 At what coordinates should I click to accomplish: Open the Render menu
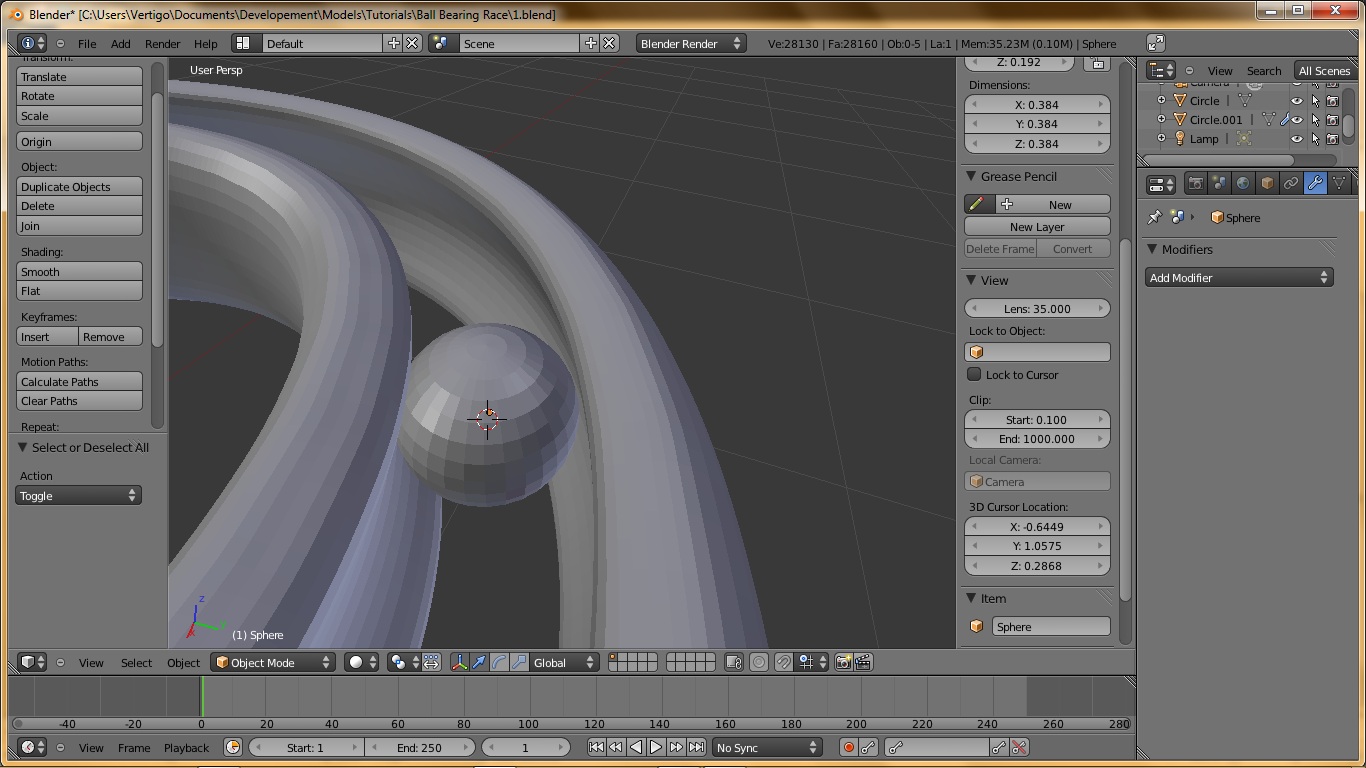tap(162, 44)
